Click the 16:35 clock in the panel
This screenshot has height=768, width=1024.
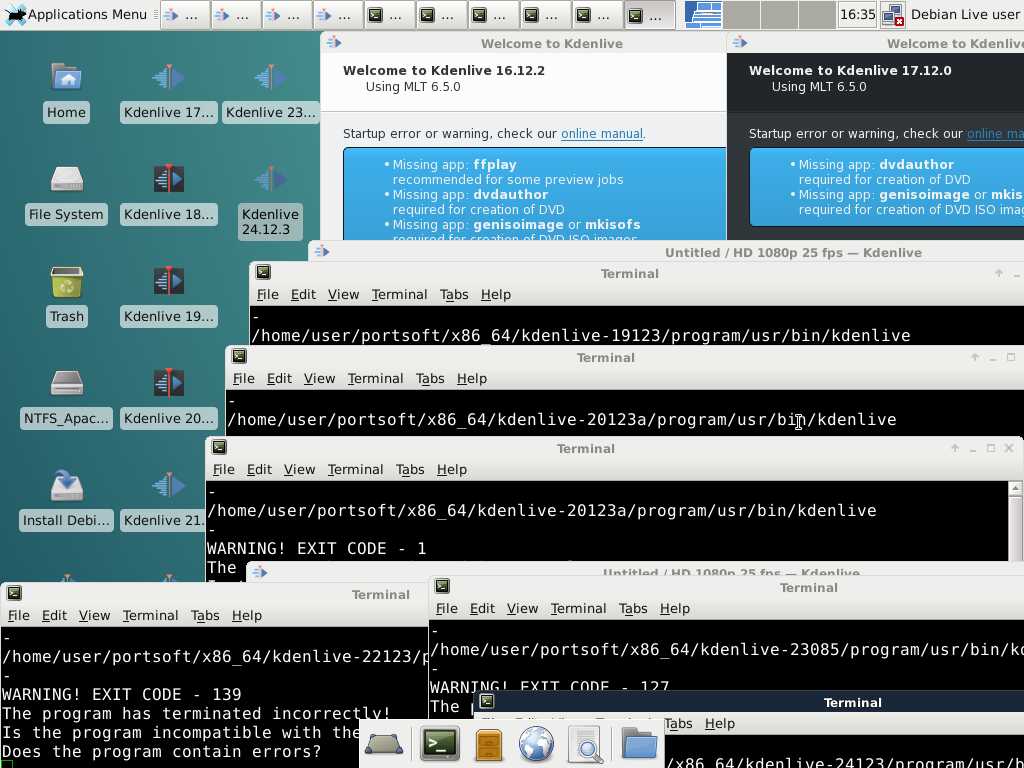(x=857, y=14)
